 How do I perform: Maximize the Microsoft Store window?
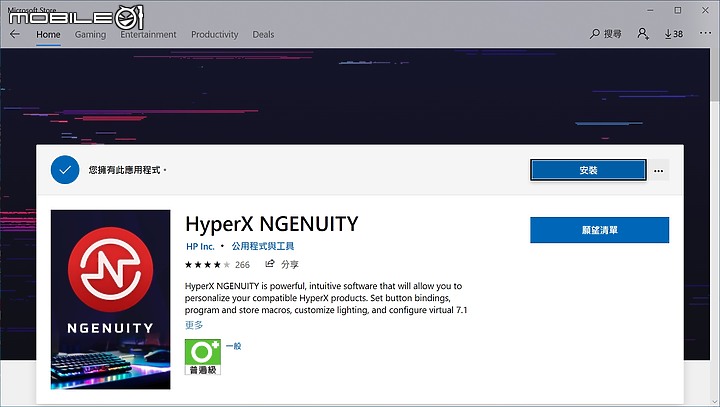tap(677, 10)
